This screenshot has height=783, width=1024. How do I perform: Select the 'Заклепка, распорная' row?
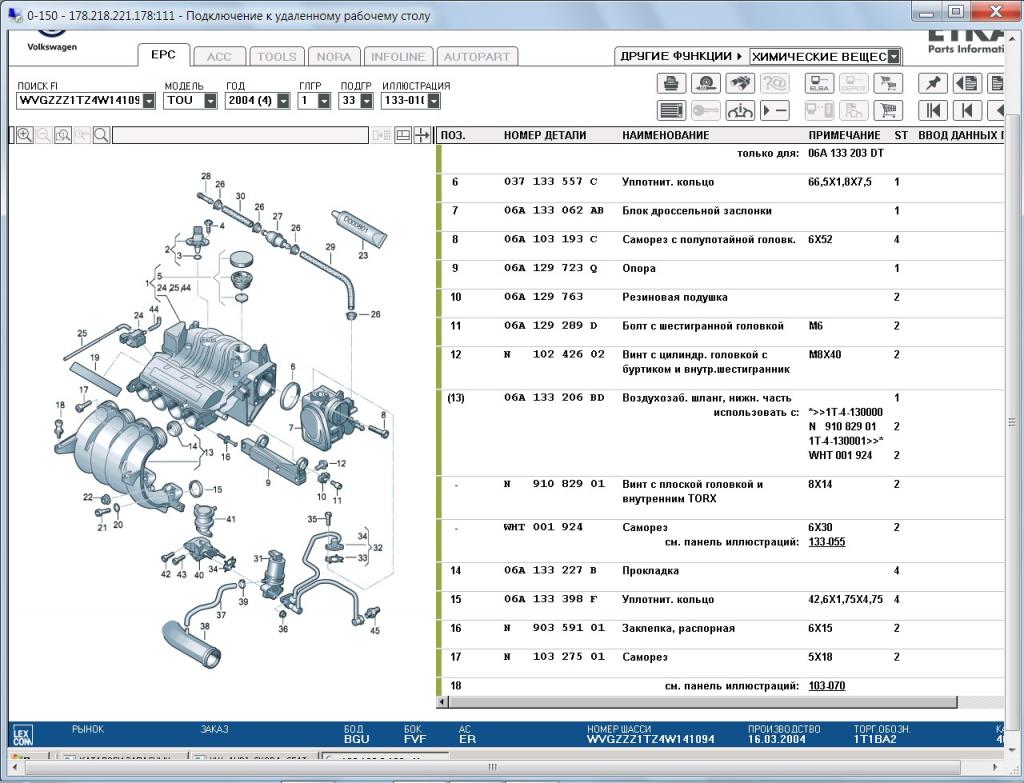[722, 628]
